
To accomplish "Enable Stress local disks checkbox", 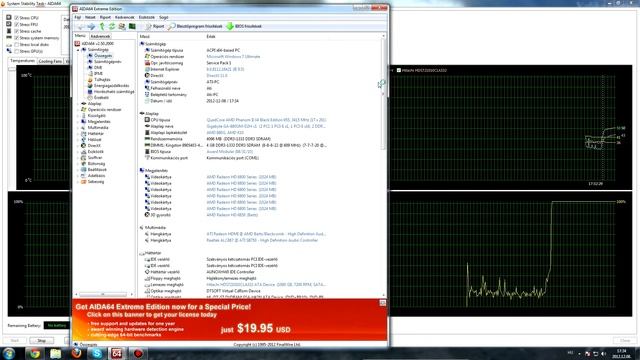I will pyautogui.click(x=17, y=44).
